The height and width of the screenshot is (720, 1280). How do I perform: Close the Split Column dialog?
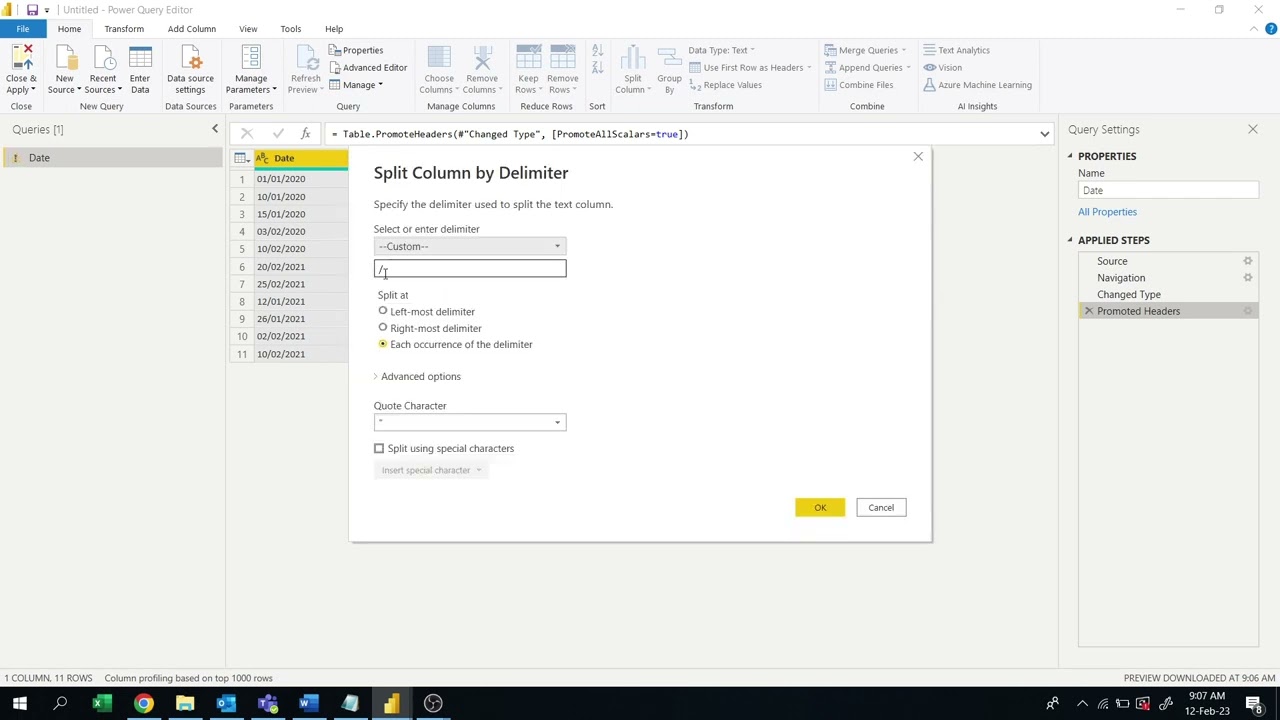click(918, 157)
